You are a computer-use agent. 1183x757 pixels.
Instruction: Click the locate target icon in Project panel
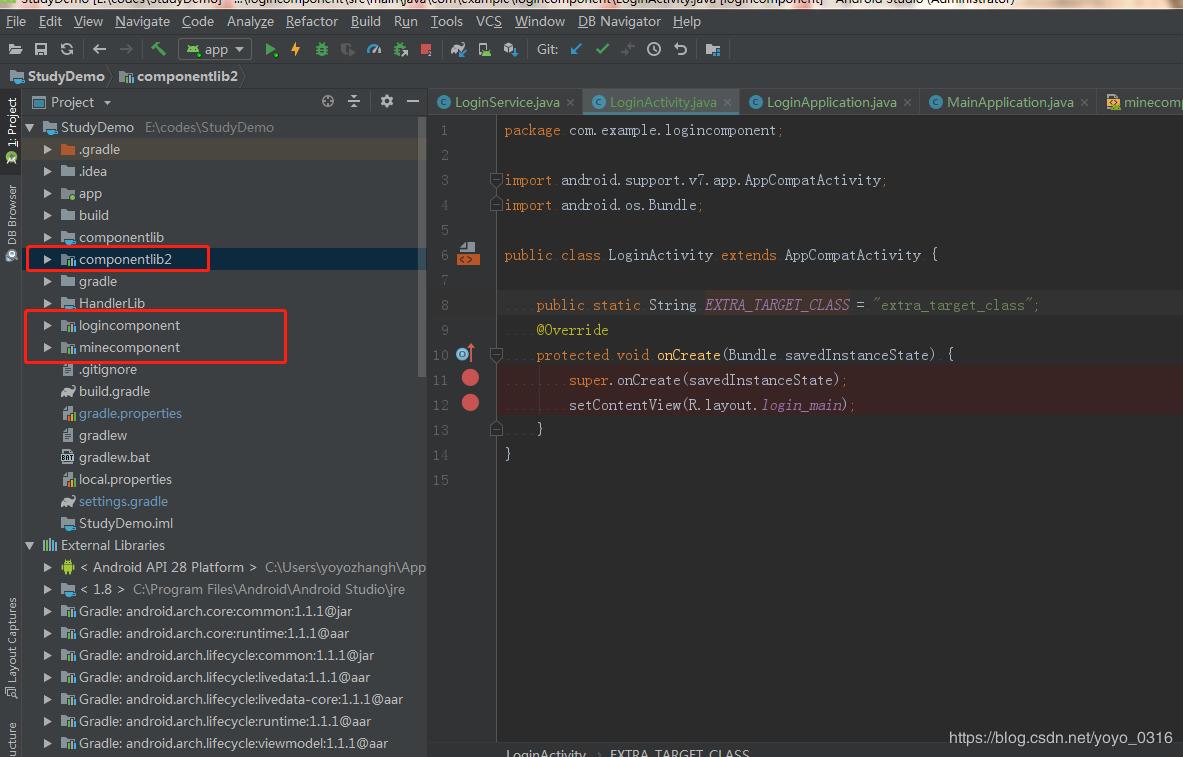point(327,101)
